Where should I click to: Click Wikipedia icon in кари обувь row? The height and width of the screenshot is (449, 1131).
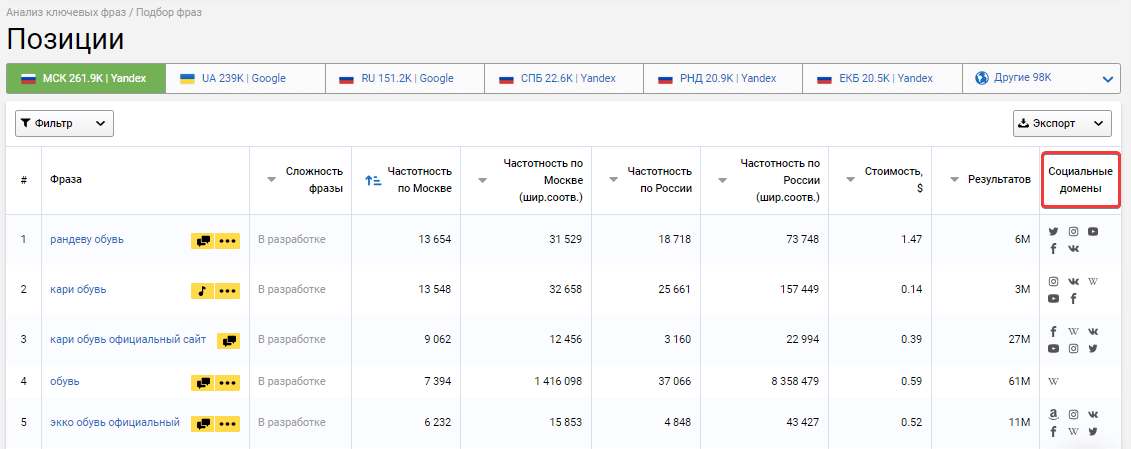click(1093, 282)
